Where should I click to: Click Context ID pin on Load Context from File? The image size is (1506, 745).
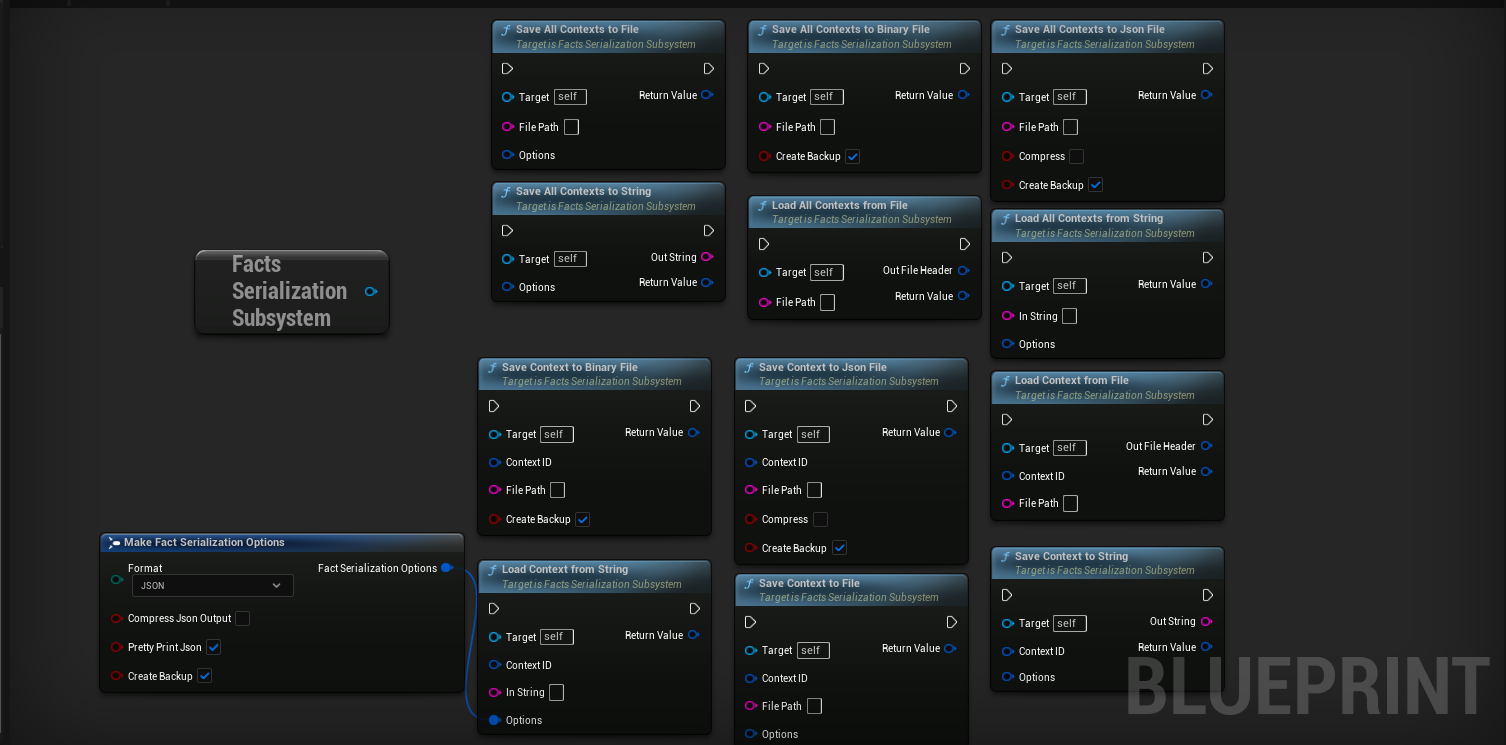point(1007,476)
